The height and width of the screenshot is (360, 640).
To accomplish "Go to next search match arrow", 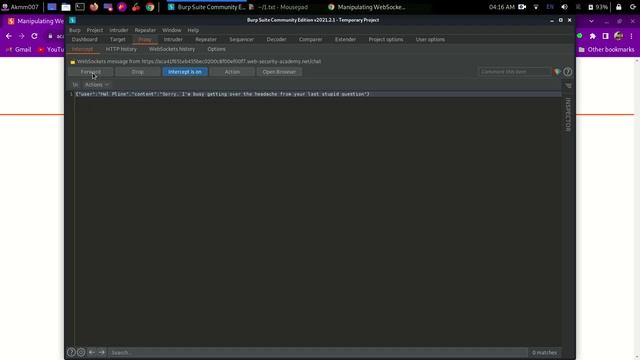I will (102, 352).
